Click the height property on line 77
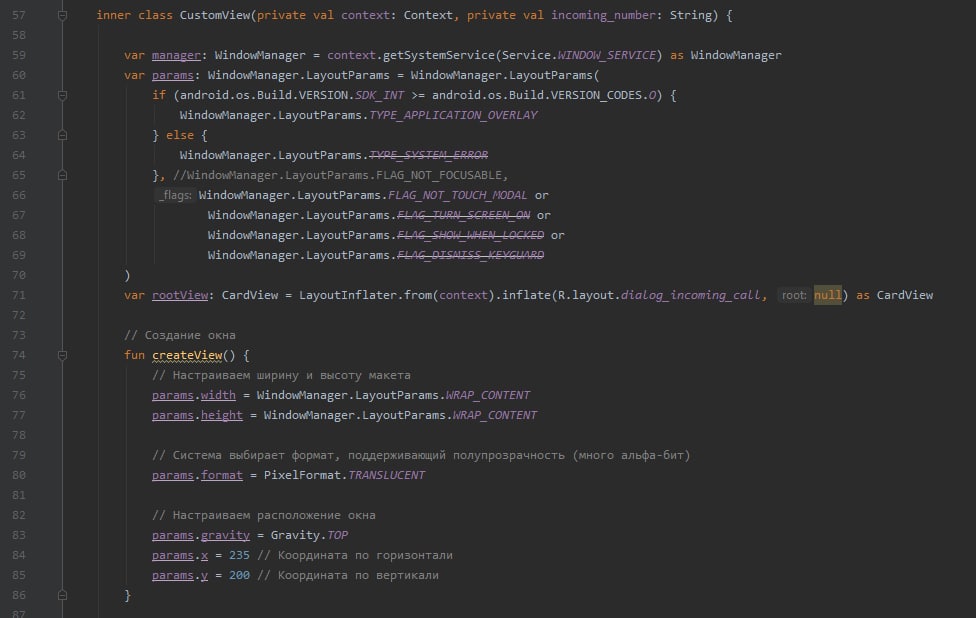 pyautogui.click(x=222, y=415)
